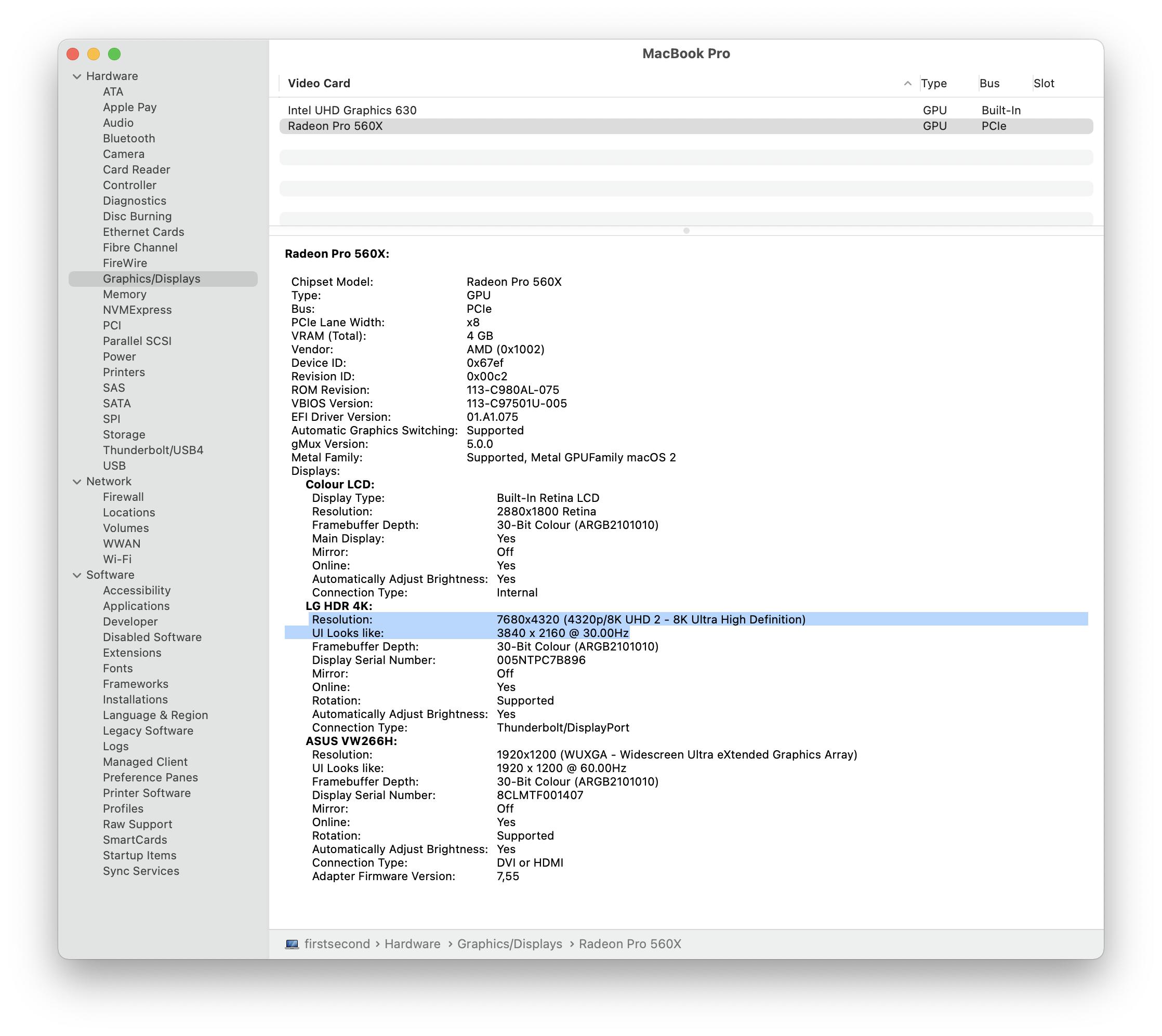Open Ethernet Cards in the sidebar
The image size is (1162, 1036).
click(143, 232)
